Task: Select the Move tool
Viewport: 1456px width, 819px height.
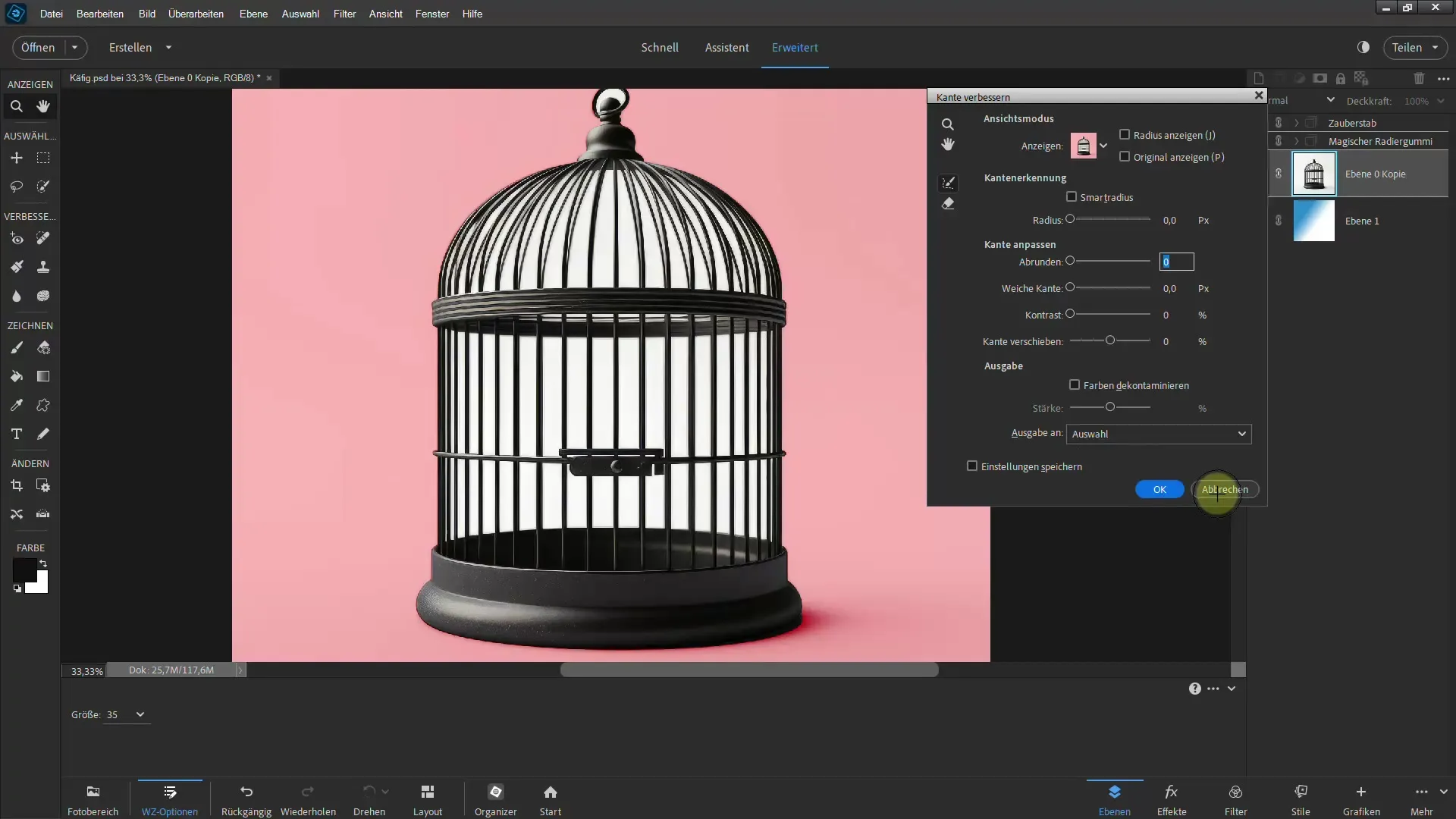Action: click(16, 158)
